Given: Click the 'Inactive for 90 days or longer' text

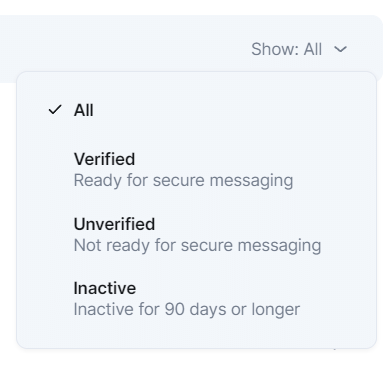Looking at the screenshot, I should click(x=187, y=309).
